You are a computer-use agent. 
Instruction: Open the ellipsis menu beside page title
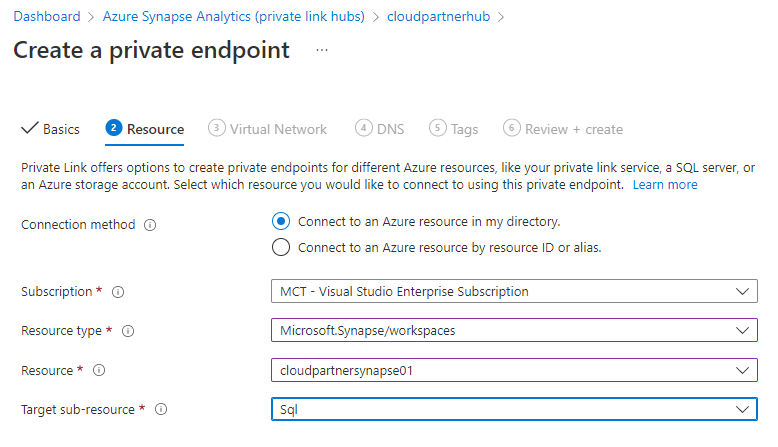(321, 49)
